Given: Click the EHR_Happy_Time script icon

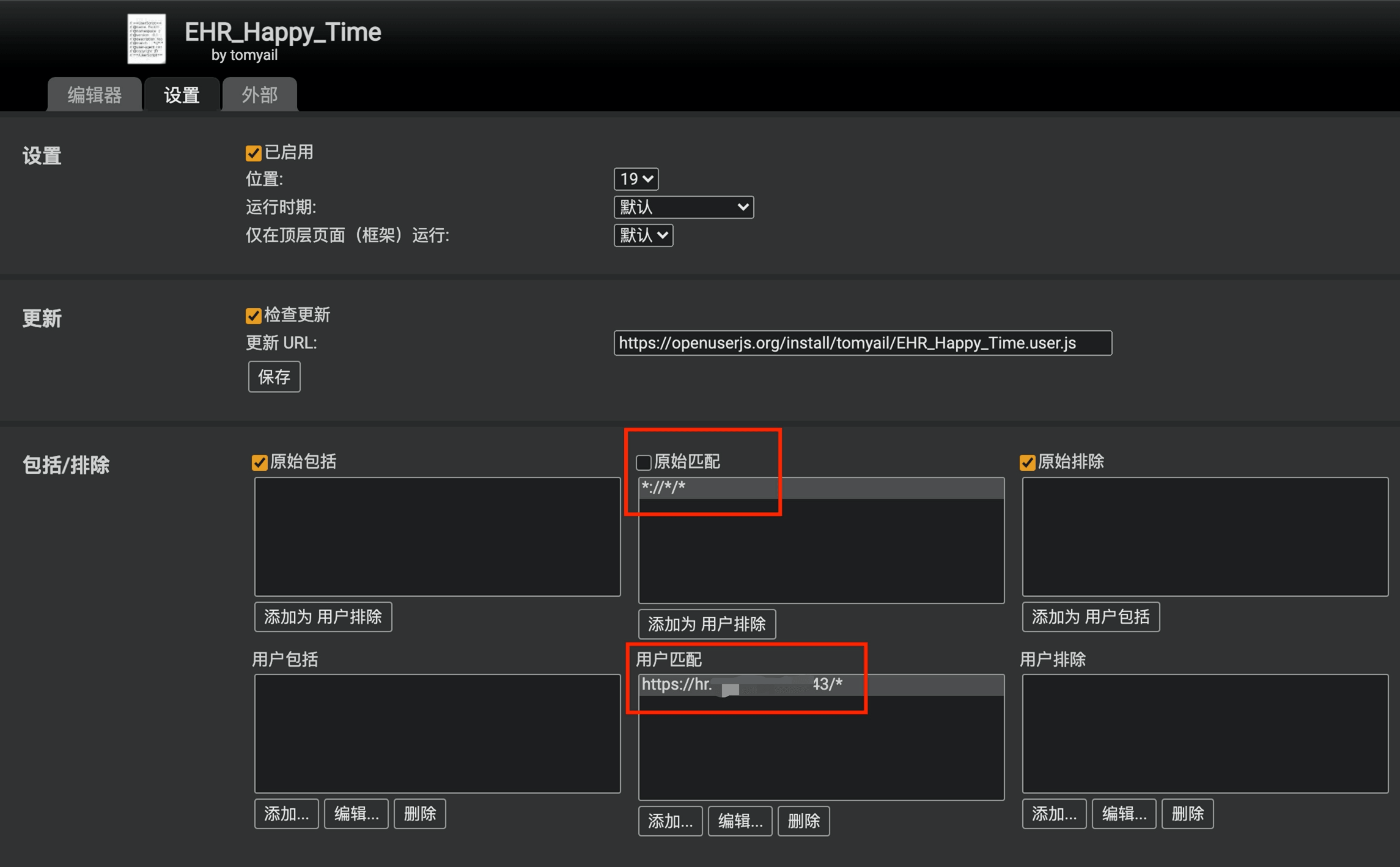Looking at the screenshot, I should 146,39.
